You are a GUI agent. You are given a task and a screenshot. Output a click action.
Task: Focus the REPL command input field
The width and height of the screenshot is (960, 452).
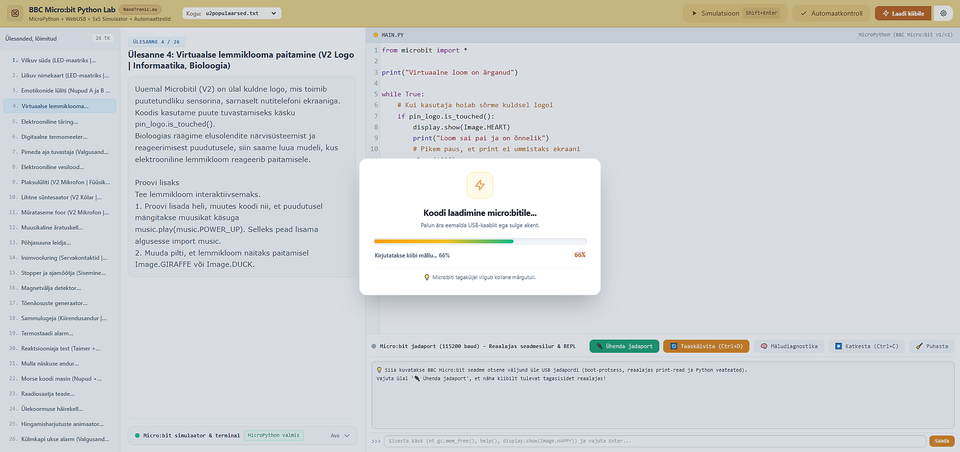tap(654, 441)
